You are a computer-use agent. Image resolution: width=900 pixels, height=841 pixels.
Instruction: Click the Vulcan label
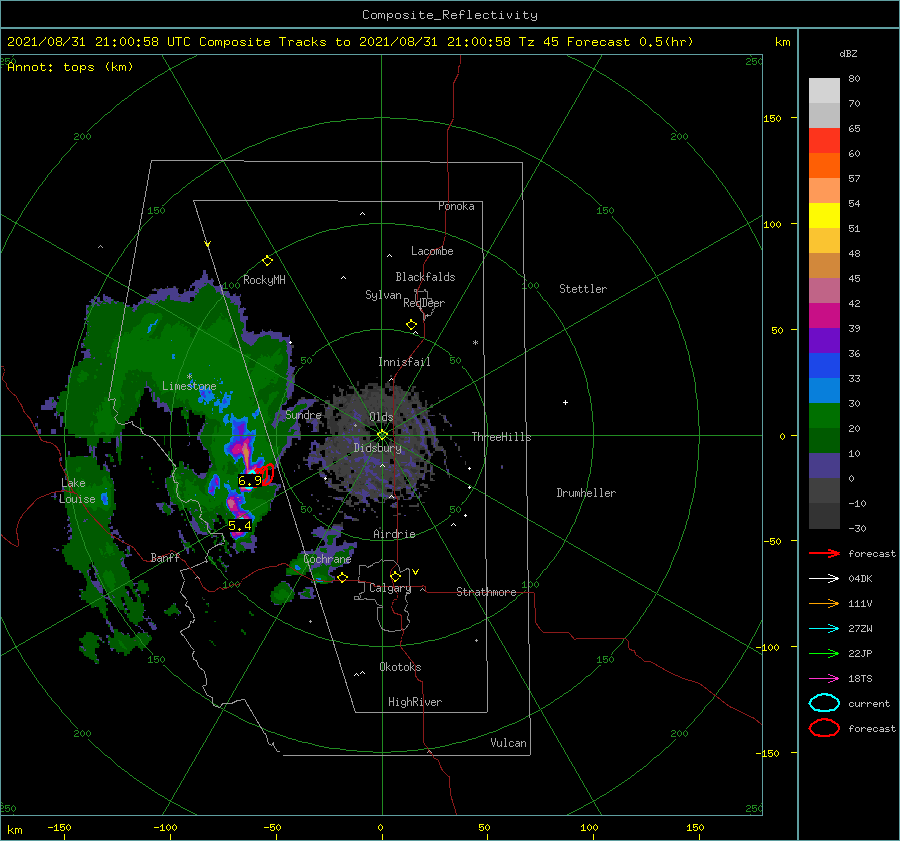(x=509, y=743)
